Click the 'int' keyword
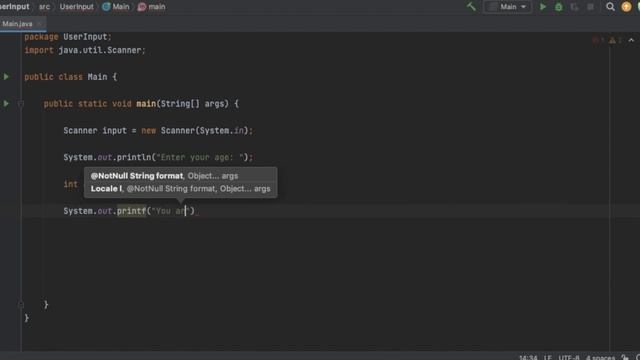 (71, 184)
